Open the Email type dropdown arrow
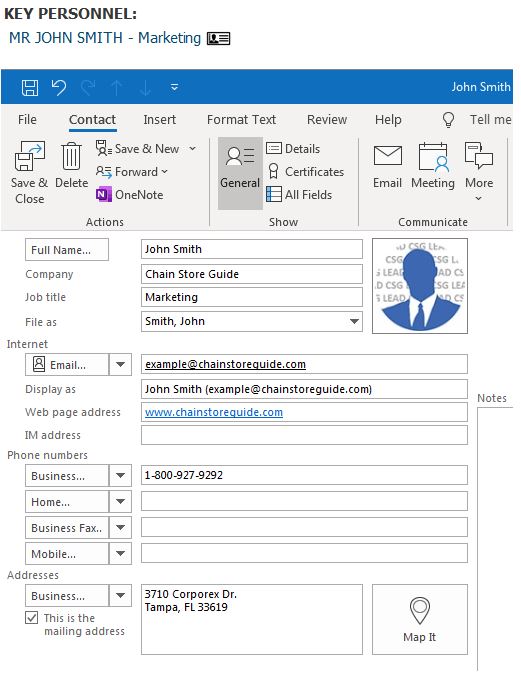Screen dimensions: 521x693 (120, 365)
